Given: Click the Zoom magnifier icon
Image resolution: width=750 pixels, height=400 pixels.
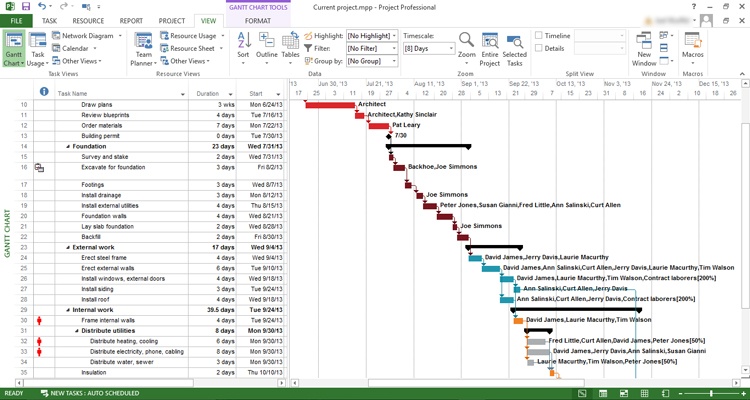Looking at the screenshot, I should click(466, 45).
